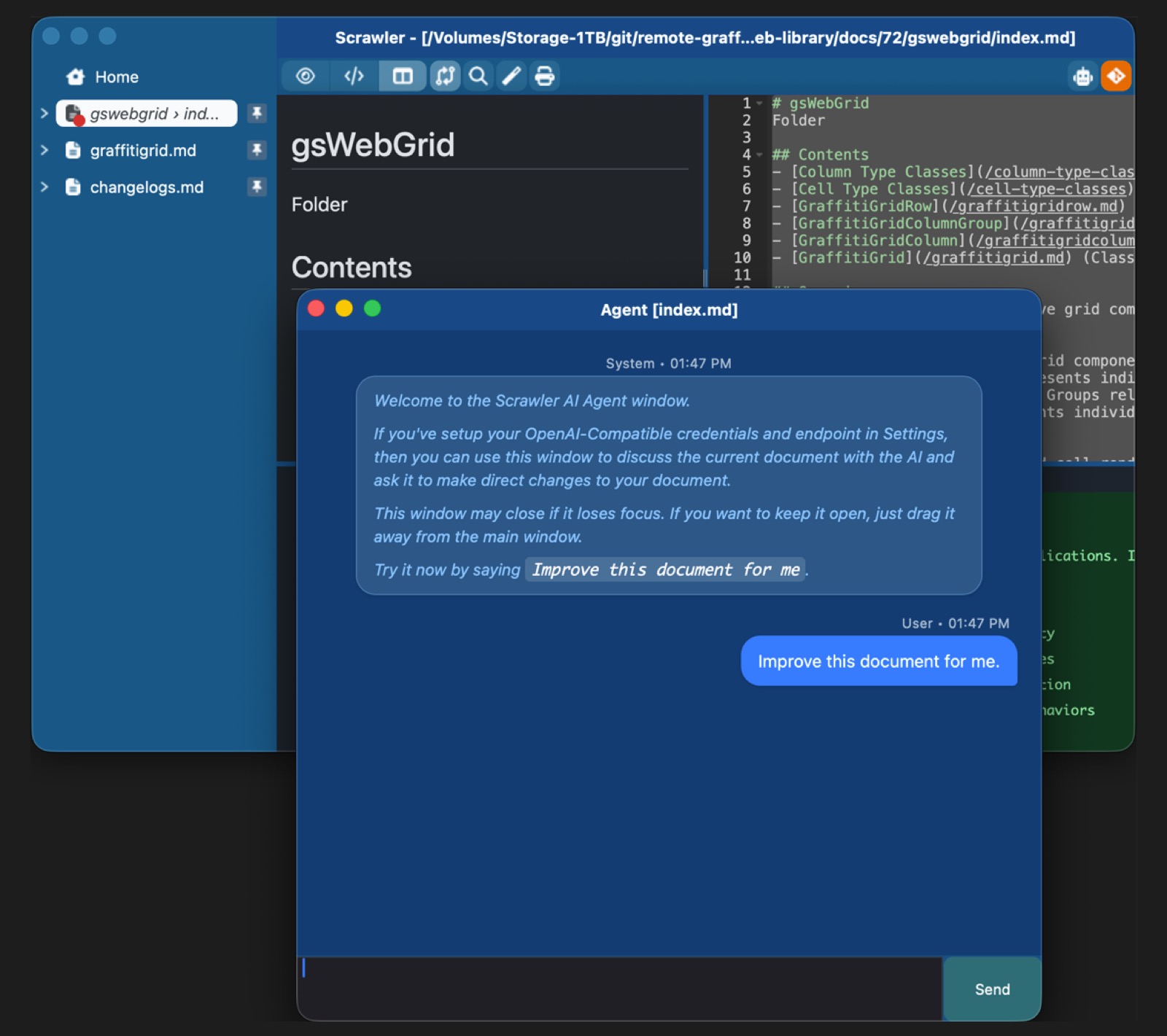
Task: Click the /graffitigrid.md link on line 10
Action: click(993, 257)
